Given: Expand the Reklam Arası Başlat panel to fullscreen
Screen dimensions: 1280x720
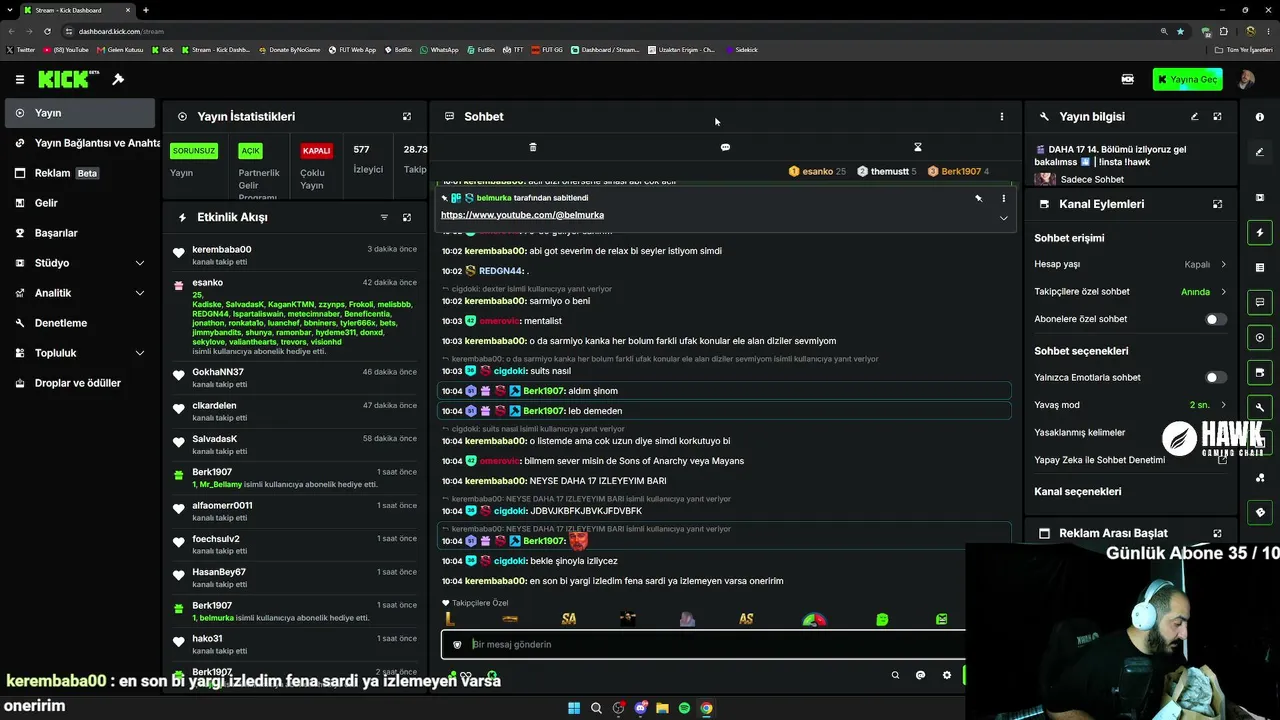Looking at the screenshot, I should (1217, 534).
